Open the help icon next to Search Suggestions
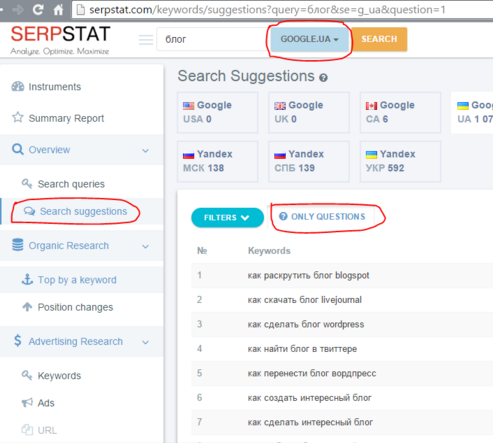Viewport: 495px width, 443px height. (323, 78)
